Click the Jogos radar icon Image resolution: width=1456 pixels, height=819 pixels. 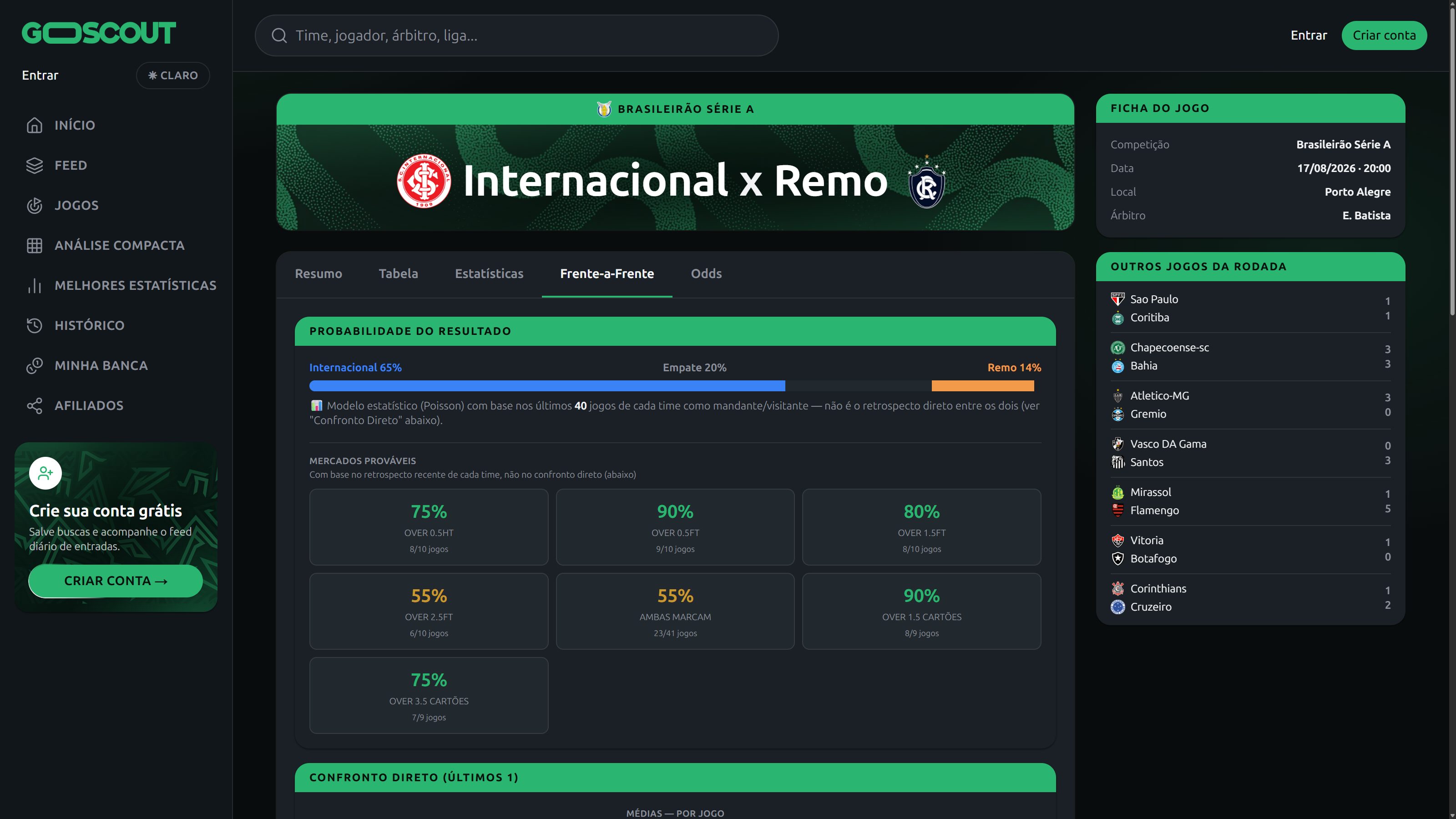pos(35,205)
